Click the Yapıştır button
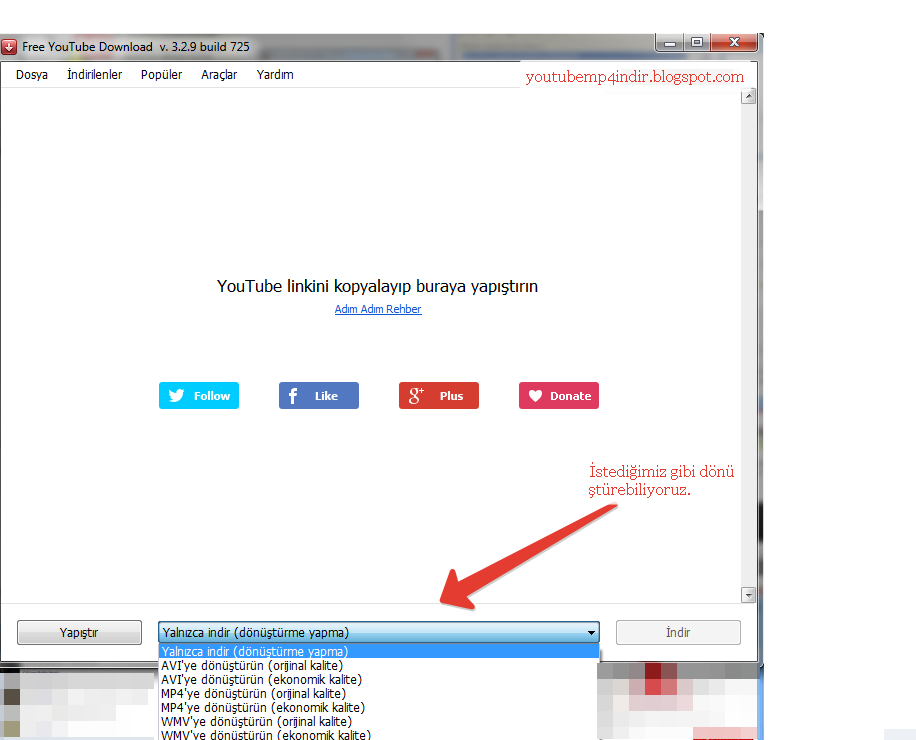The height and width of the screenshot is (740, 916). pyautogui.click(x=79, y=632)
